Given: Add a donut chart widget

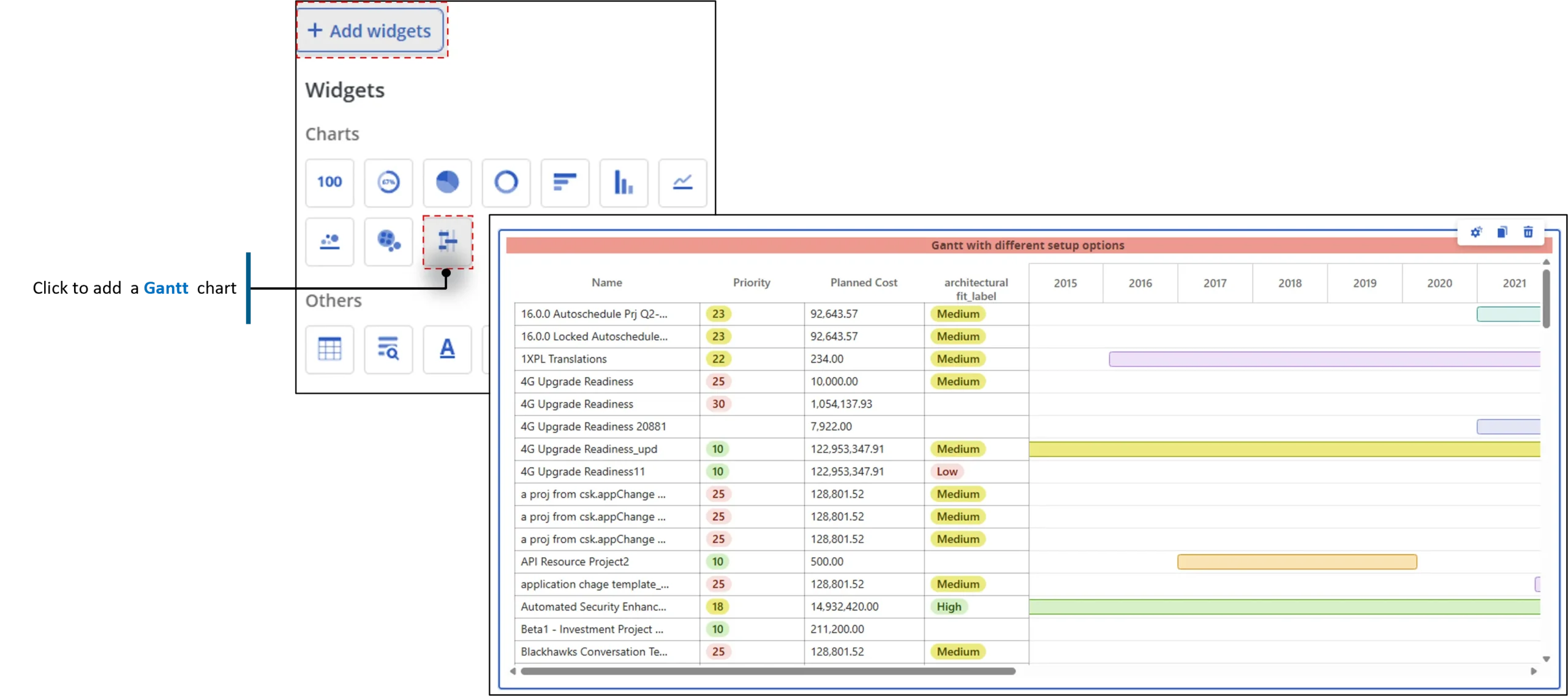Looking at the screenshot, I should pyautogui.click(x=506, y=182).
